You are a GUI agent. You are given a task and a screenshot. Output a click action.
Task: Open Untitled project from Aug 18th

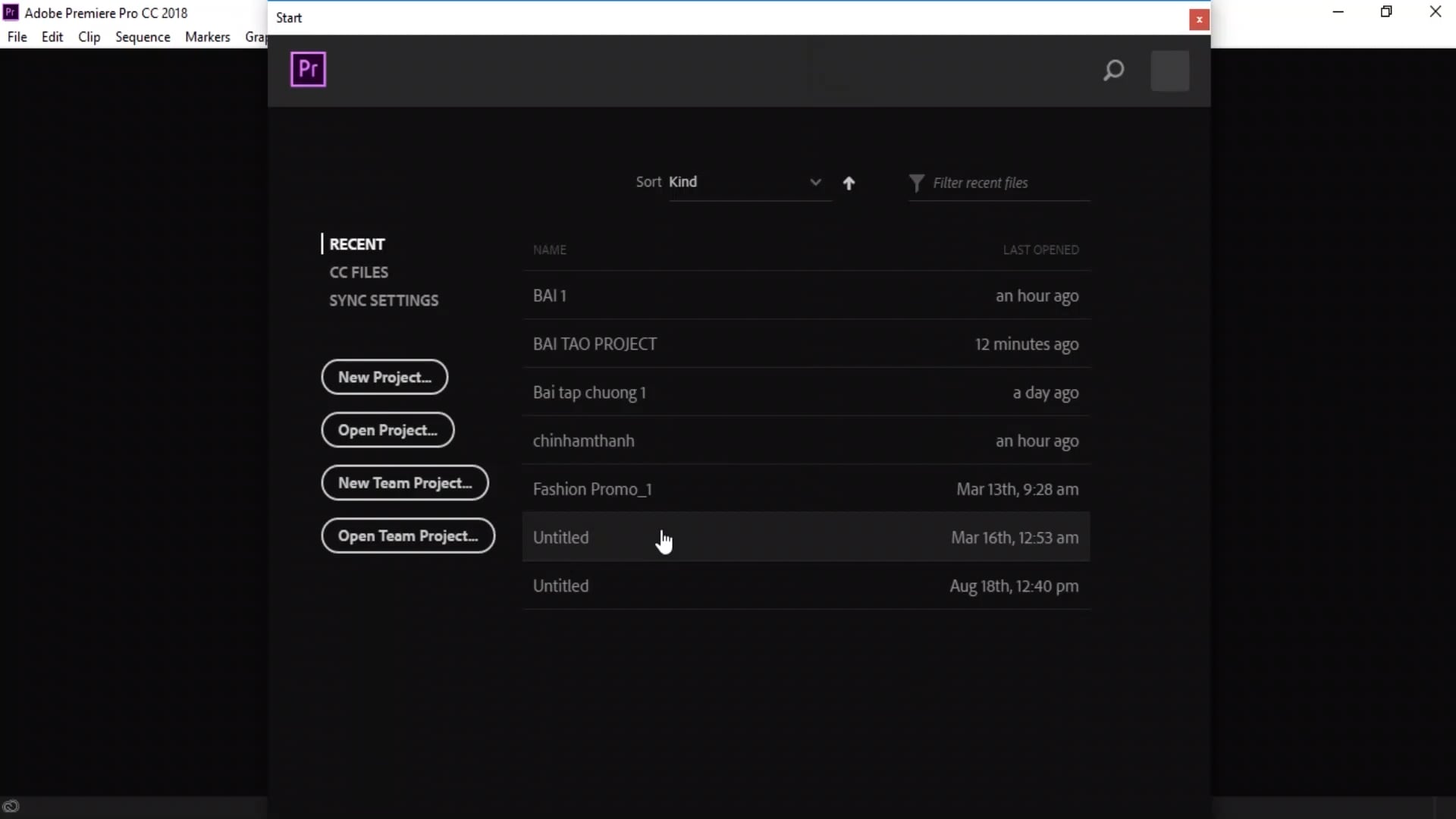(806, 585)
